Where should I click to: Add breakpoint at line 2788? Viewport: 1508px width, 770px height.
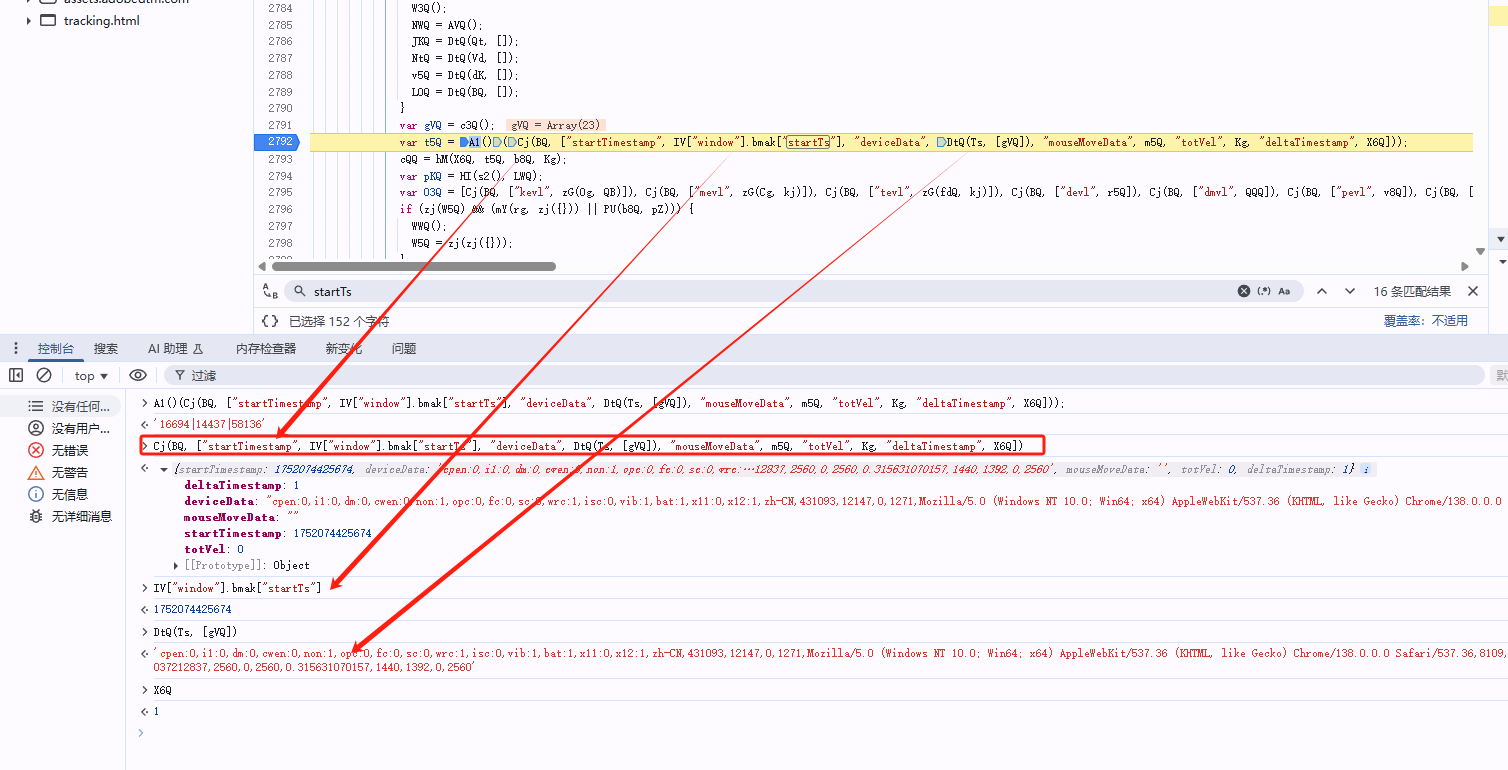pos(280,75)
